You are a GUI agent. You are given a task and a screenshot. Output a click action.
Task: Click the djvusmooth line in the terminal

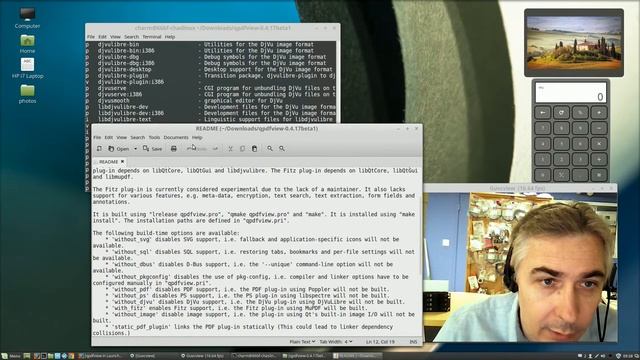pos(211,101)
